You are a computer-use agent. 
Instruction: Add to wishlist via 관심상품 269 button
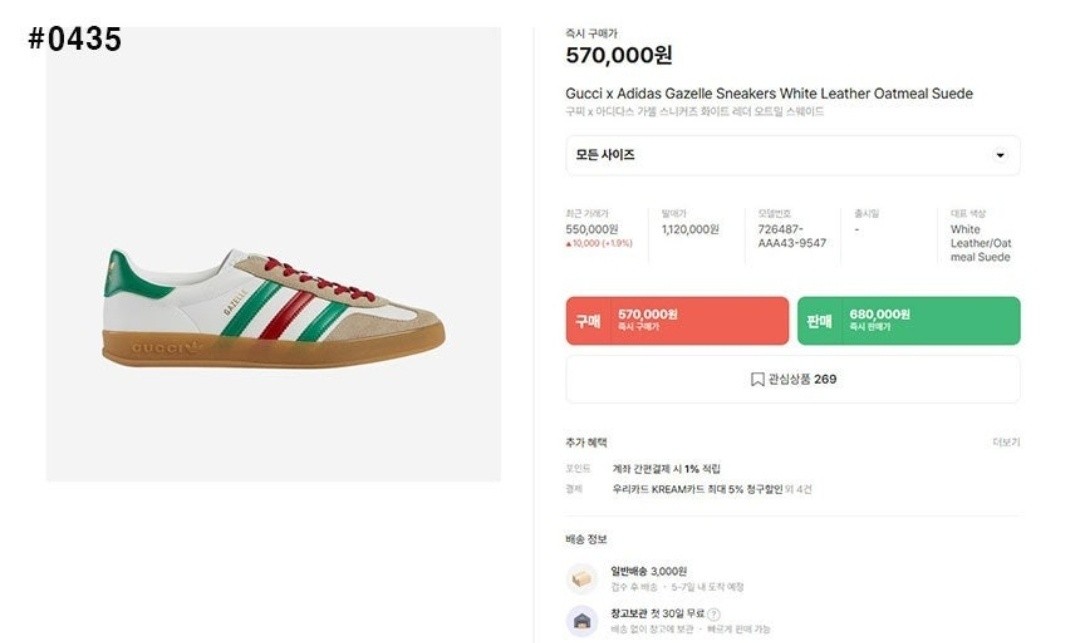793,380
